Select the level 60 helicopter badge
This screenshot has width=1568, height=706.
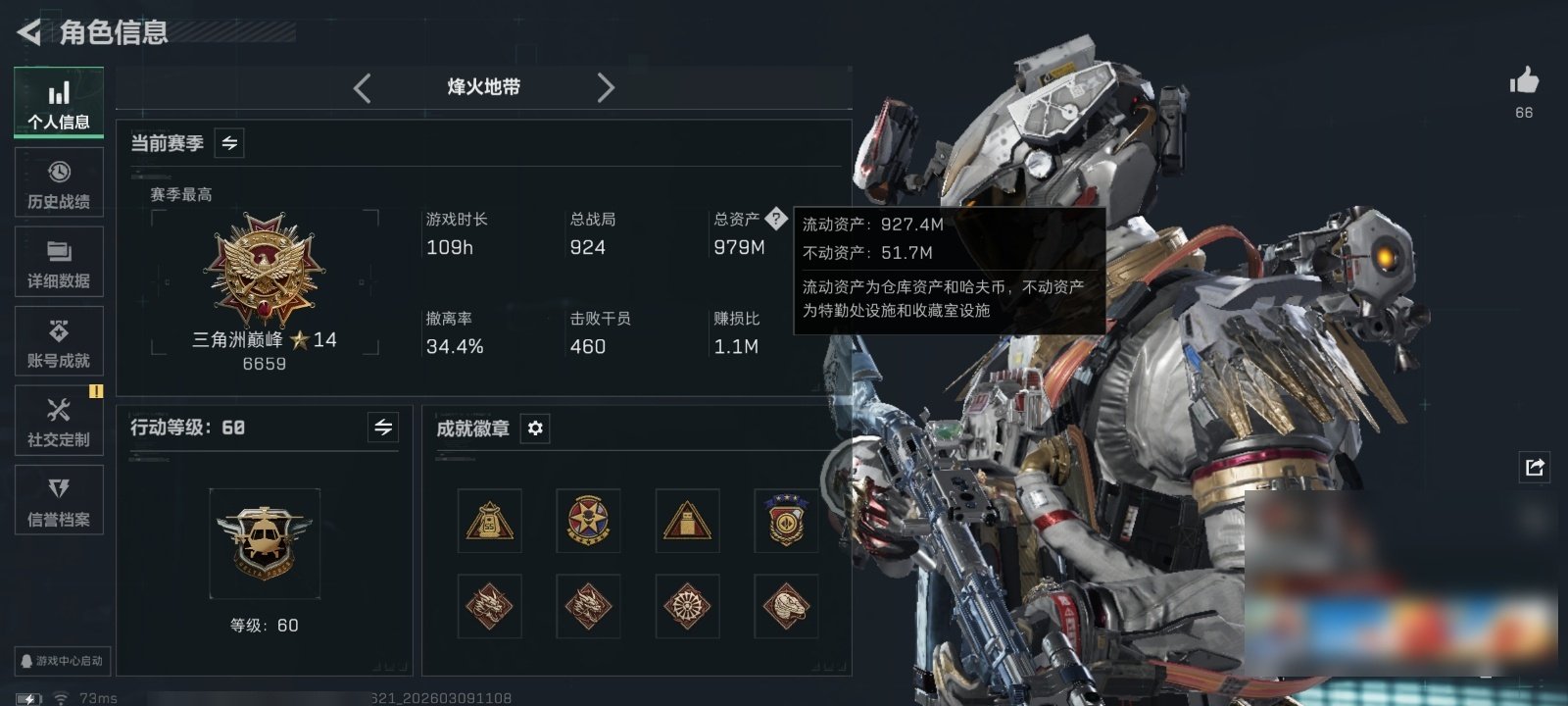pyautogui.click(x=265, y=544)
